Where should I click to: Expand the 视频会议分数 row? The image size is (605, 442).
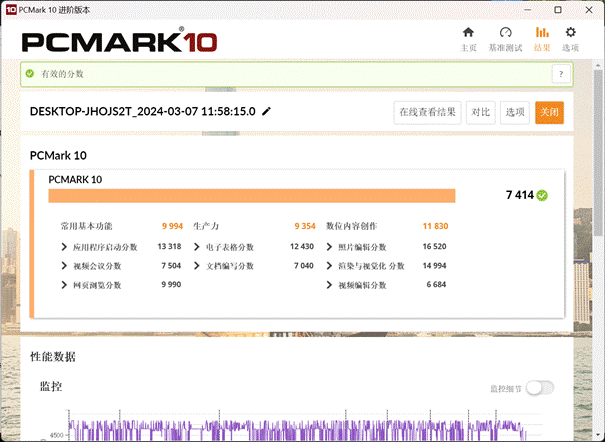click(x=65, y=266)
